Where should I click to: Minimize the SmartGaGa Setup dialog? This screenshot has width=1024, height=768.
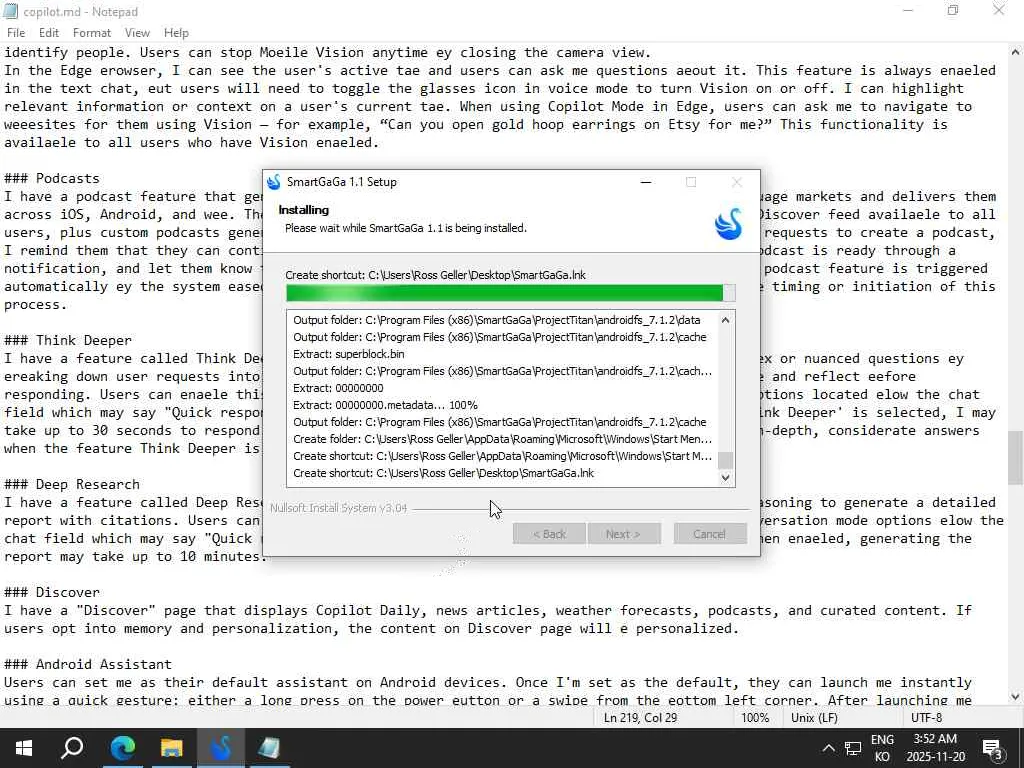point(646,182)
